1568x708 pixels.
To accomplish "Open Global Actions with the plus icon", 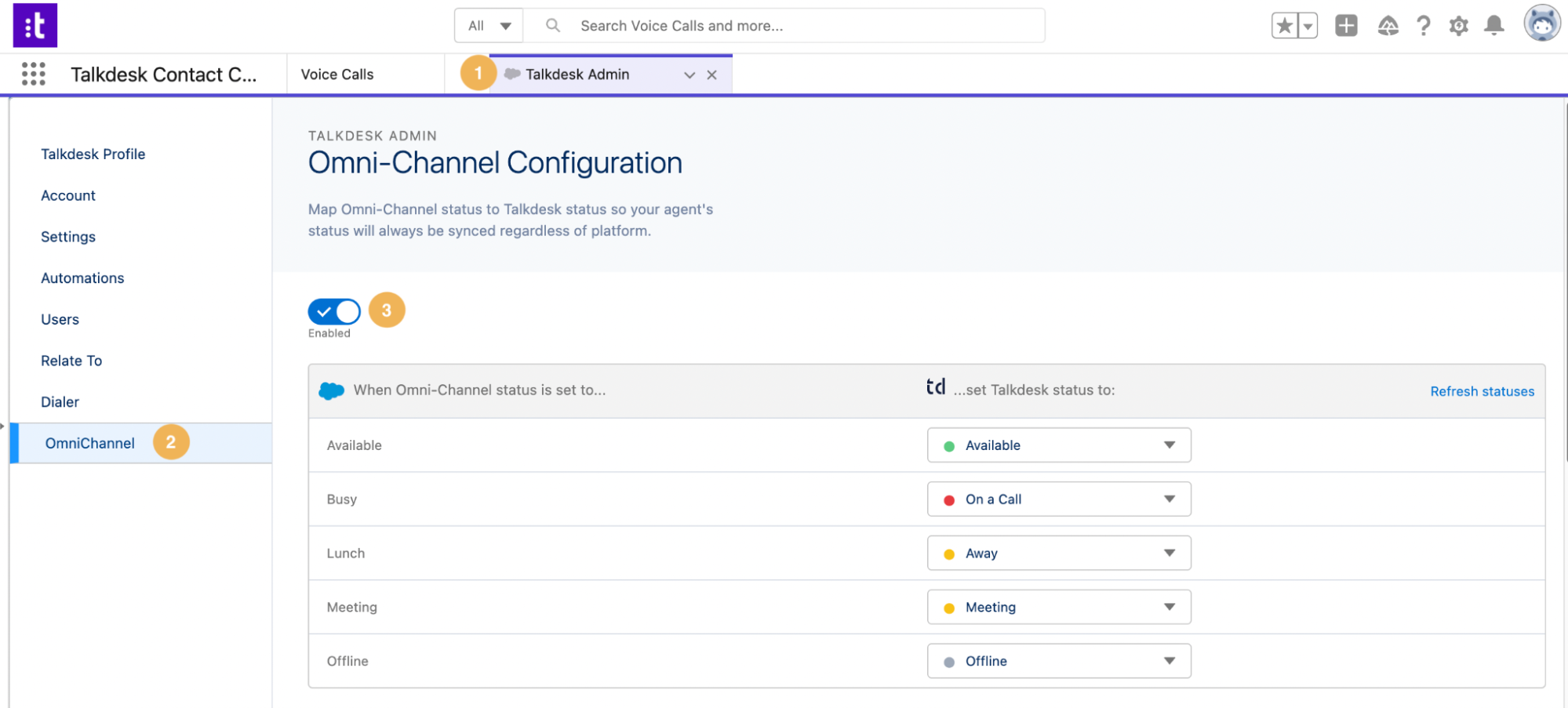I will pyautogui.click(x=1346, y=25).
